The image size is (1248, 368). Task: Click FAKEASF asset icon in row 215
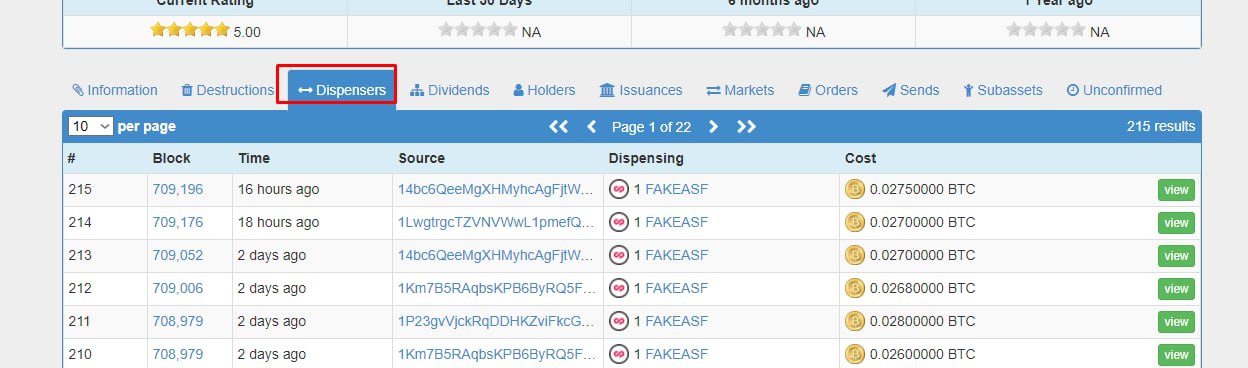coord(619,189)
